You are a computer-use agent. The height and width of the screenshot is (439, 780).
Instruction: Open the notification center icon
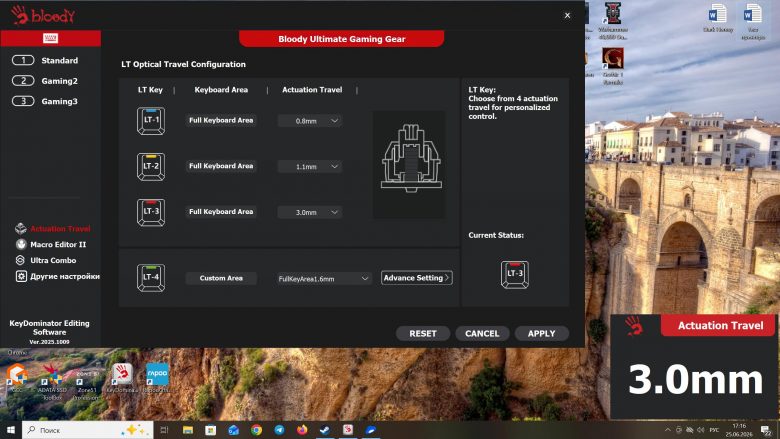coord(766,430)
